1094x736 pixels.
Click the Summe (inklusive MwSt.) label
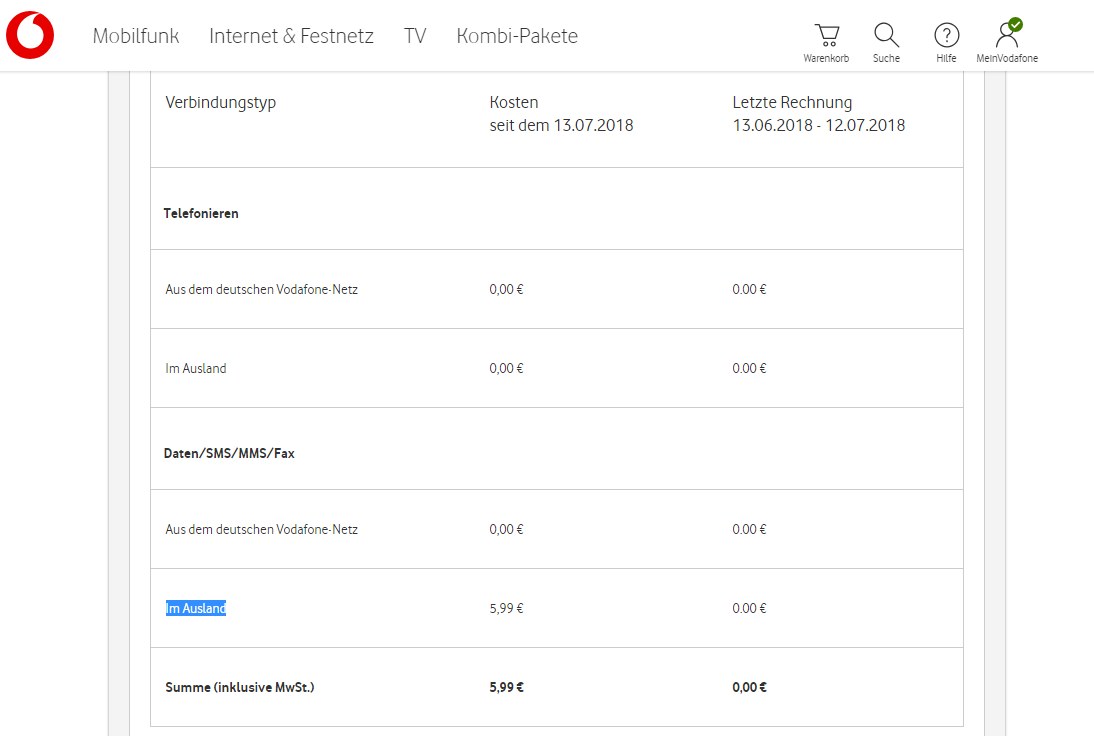click(x=240, y=687)
